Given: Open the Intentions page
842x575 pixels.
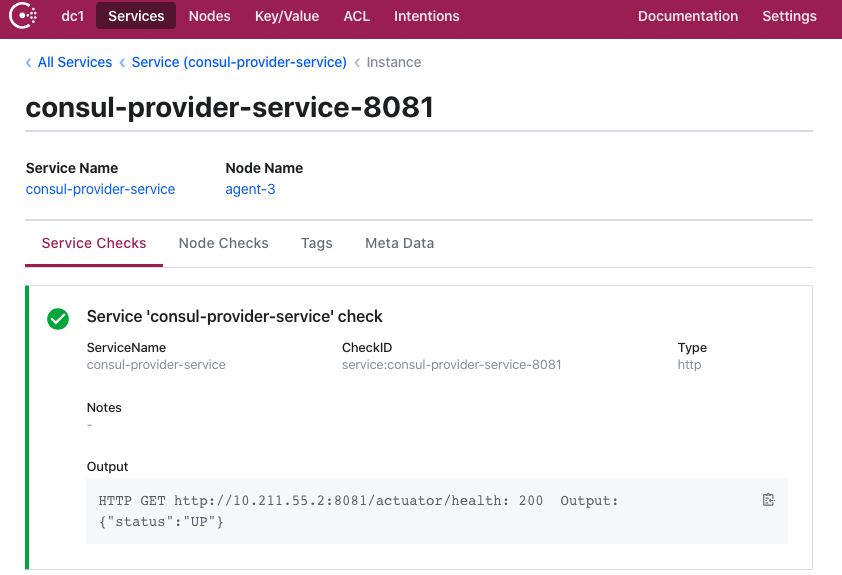Looking at the screenshot, I should click(426, 16).
